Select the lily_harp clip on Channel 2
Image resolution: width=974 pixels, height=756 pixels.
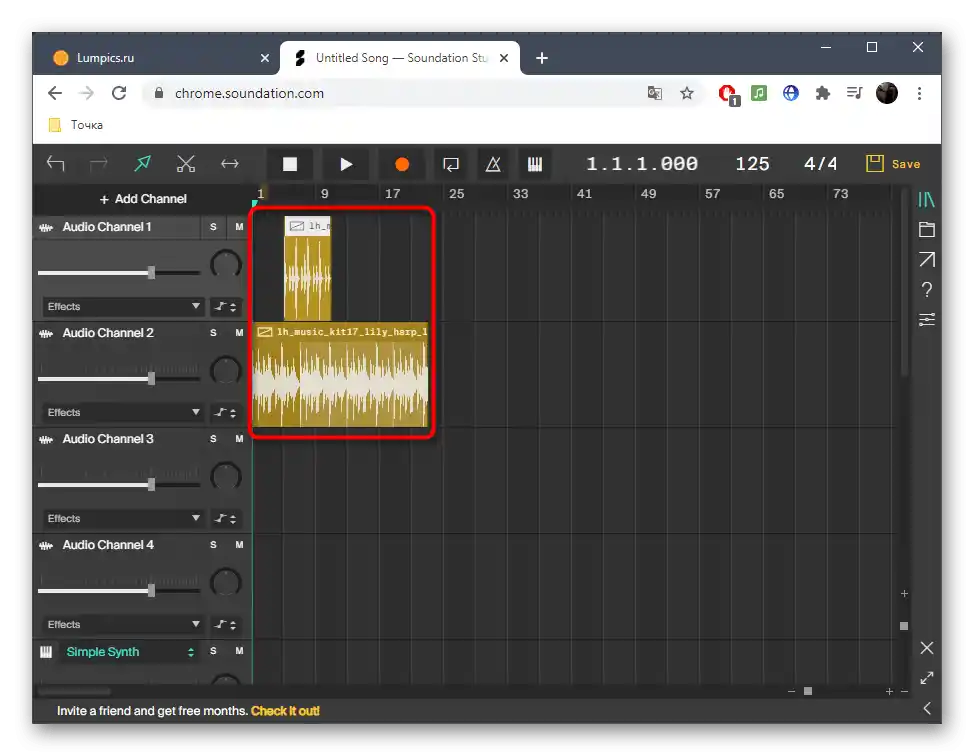340,375
